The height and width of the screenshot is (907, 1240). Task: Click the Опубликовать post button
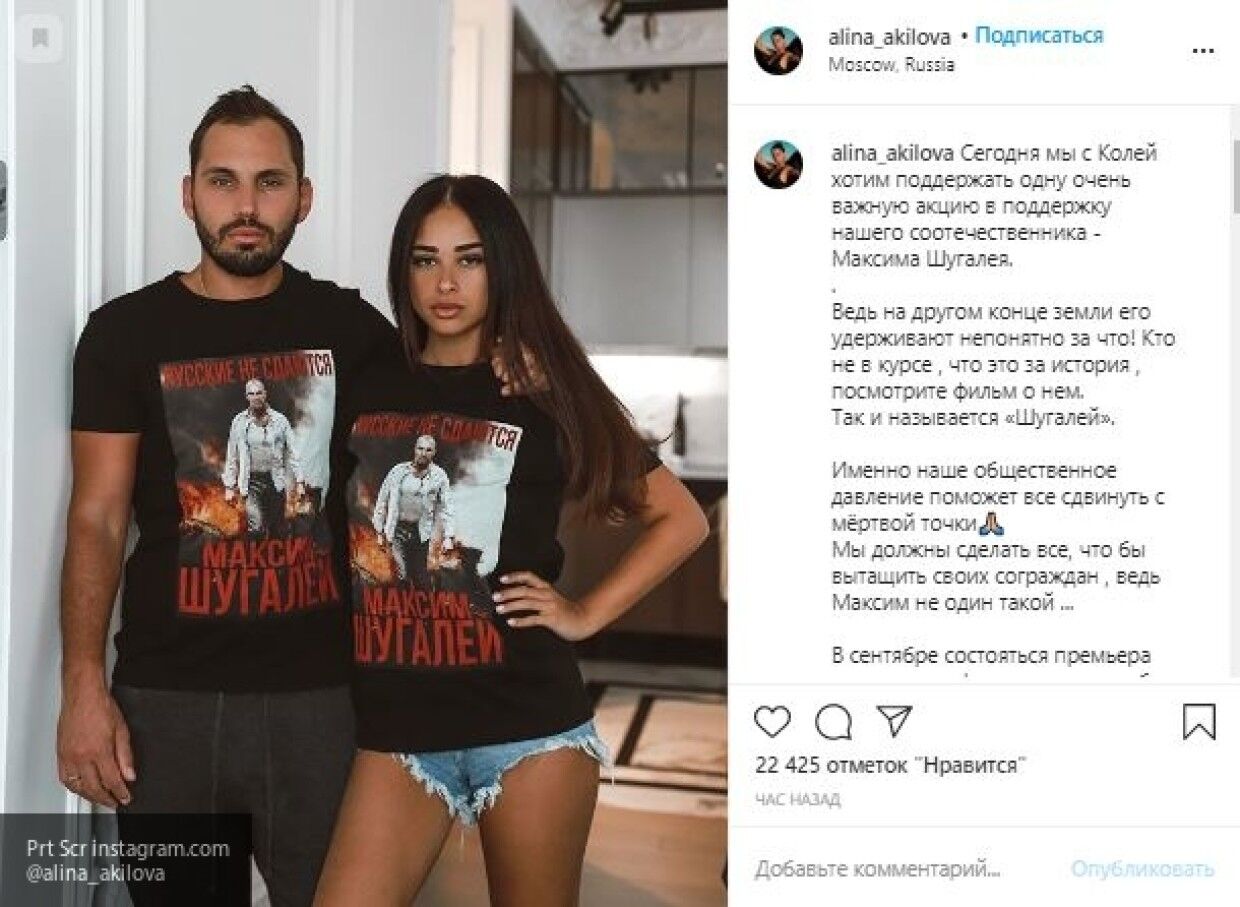[x=1143, y=869]
